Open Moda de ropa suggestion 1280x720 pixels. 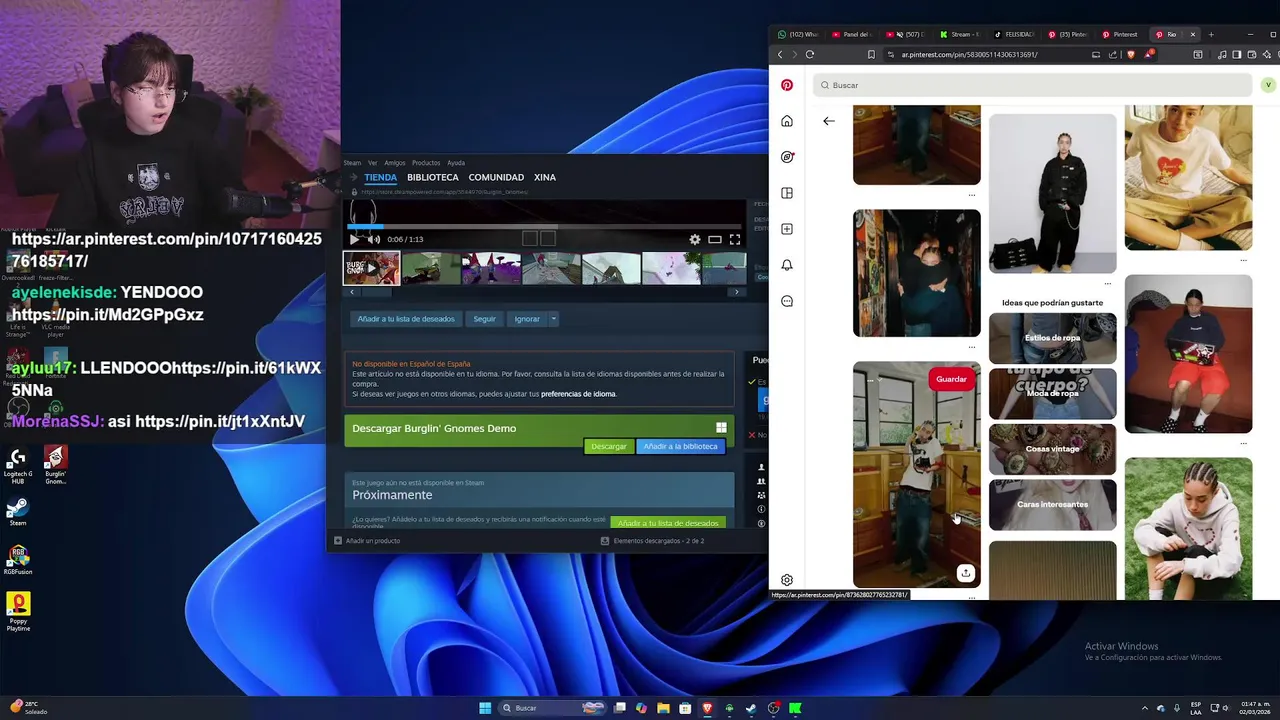pos(1053,393)
